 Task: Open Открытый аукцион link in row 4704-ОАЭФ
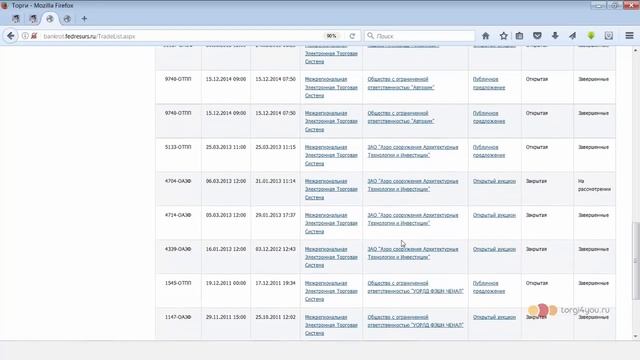494,181
